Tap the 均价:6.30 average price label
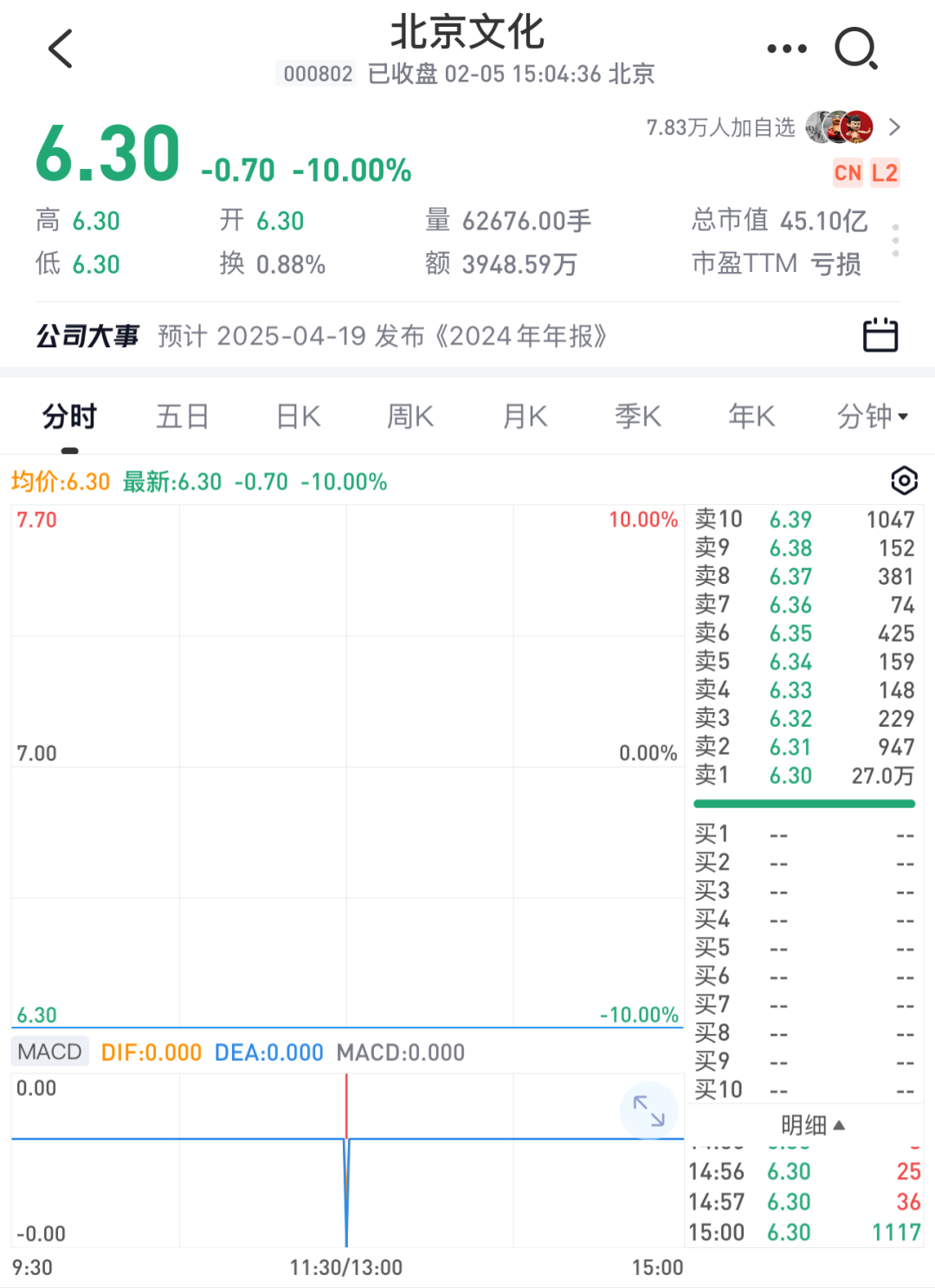This screenshot has height=1288, width=935. (61, 482)
